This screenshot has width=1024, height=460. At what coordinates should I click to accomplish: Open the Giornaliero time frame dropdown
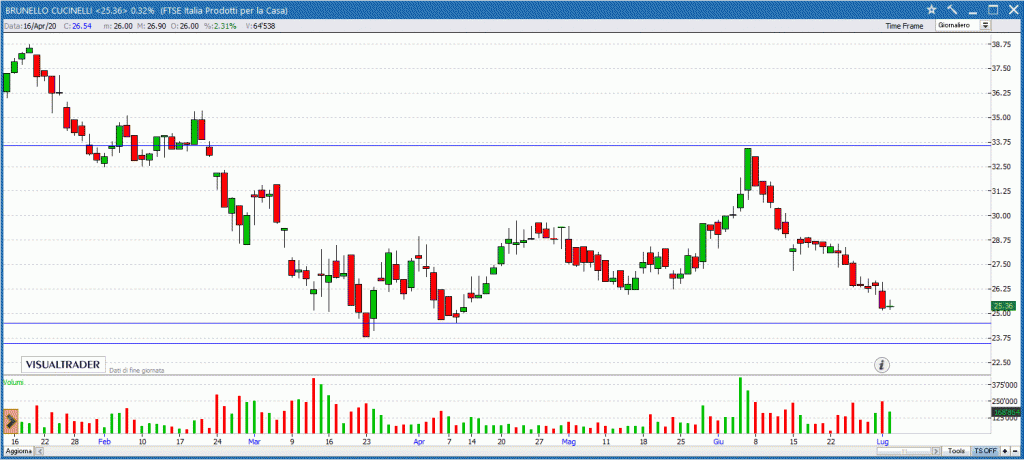coord(963,25)
